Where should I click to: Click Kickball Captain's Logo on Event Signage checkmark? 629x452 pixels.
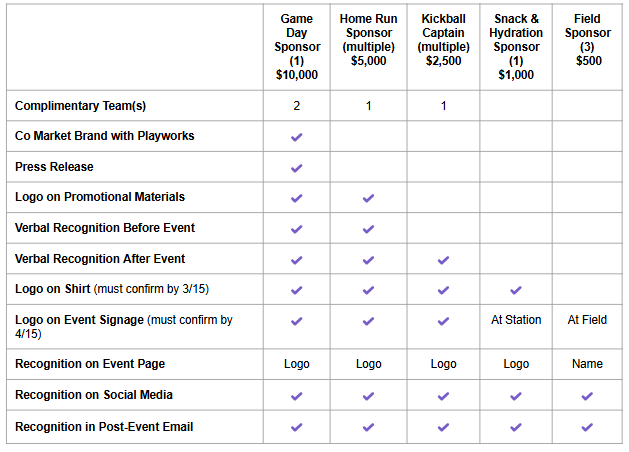pos(444,321)
